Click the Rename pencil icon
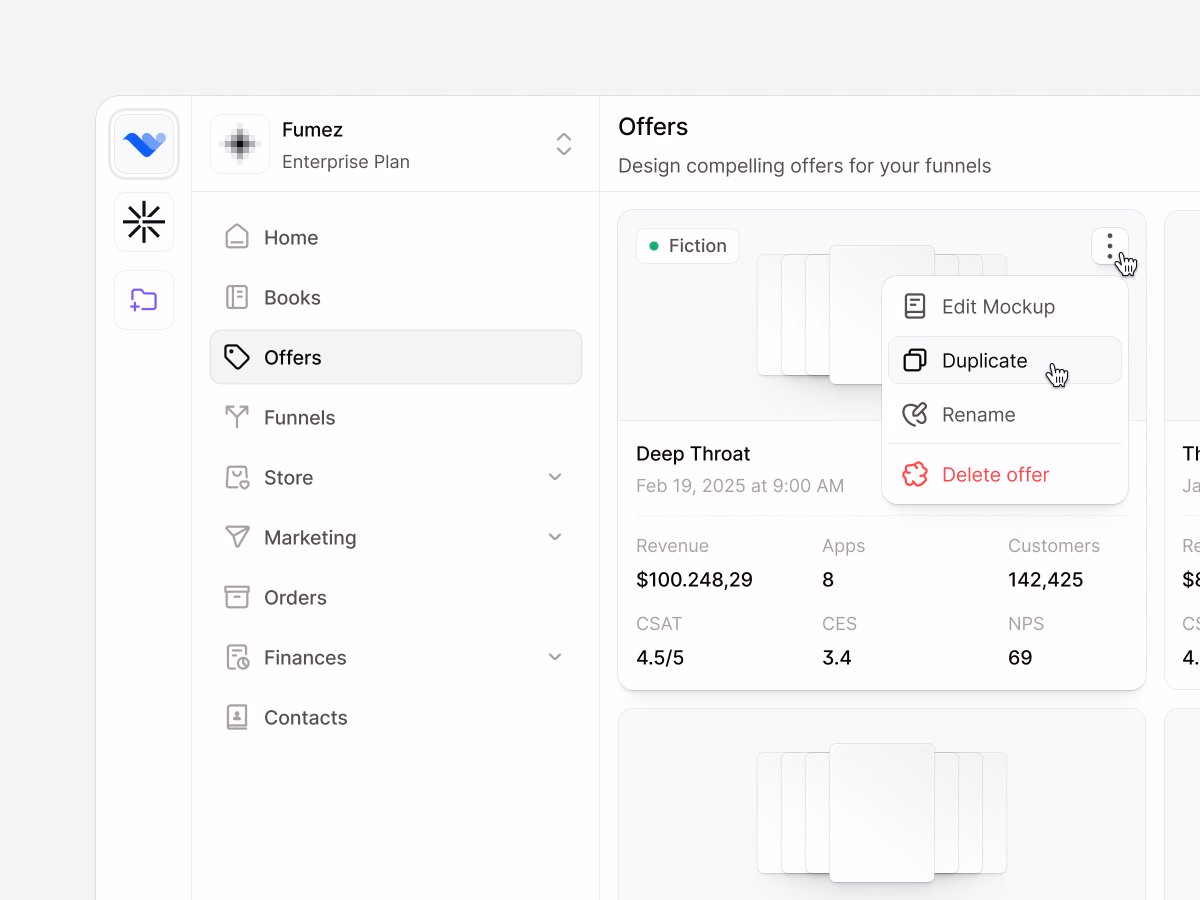Image resolution: width=1200 pixels, height=900 pixels. pyautogui.click(x=915, y=414)
